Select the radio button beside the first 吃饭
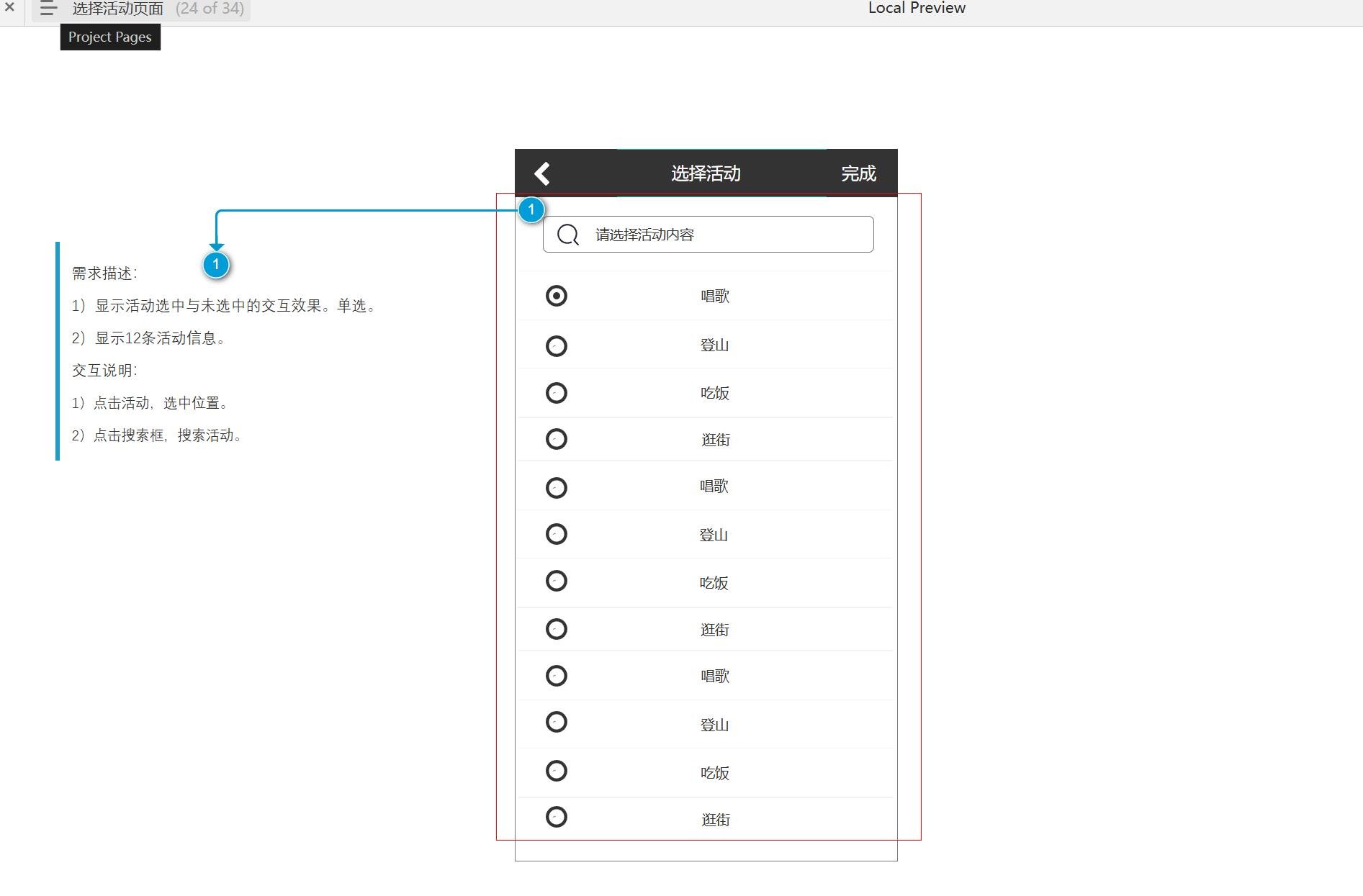This screenshot has width=1363, height=896. click(557, 393)
